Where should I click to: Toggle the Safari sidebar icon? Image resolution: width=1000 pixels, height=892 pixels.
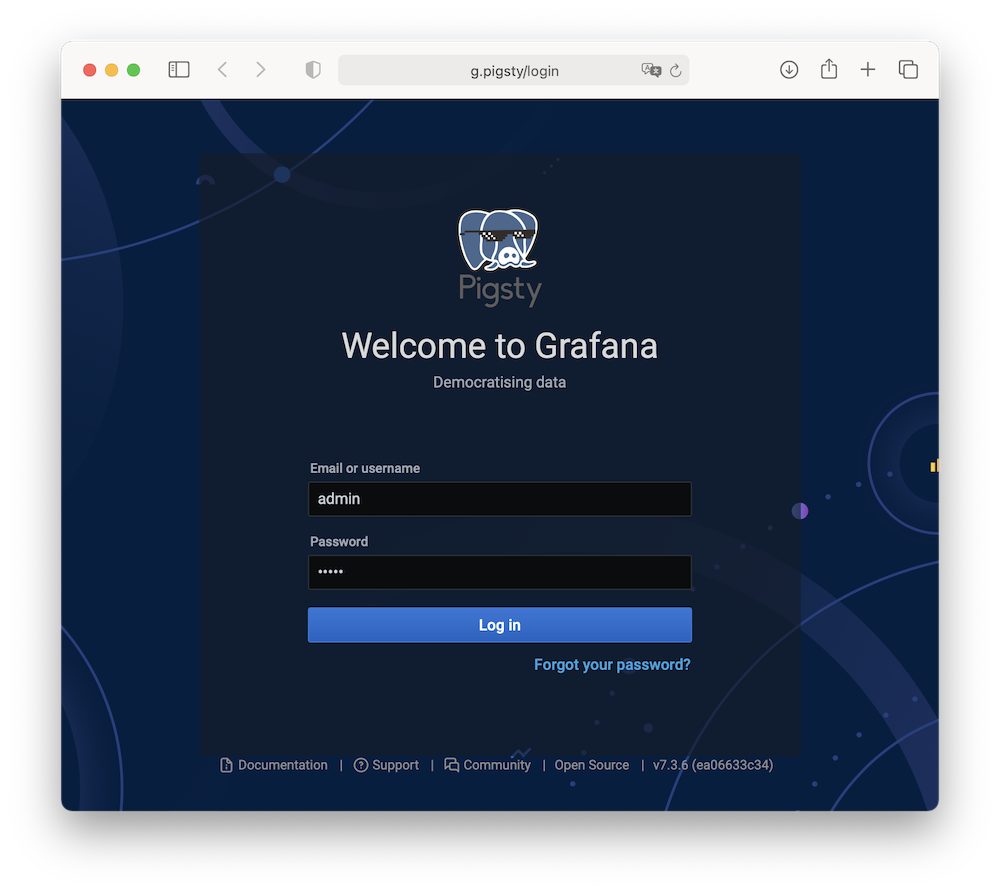tap(179, 69)
